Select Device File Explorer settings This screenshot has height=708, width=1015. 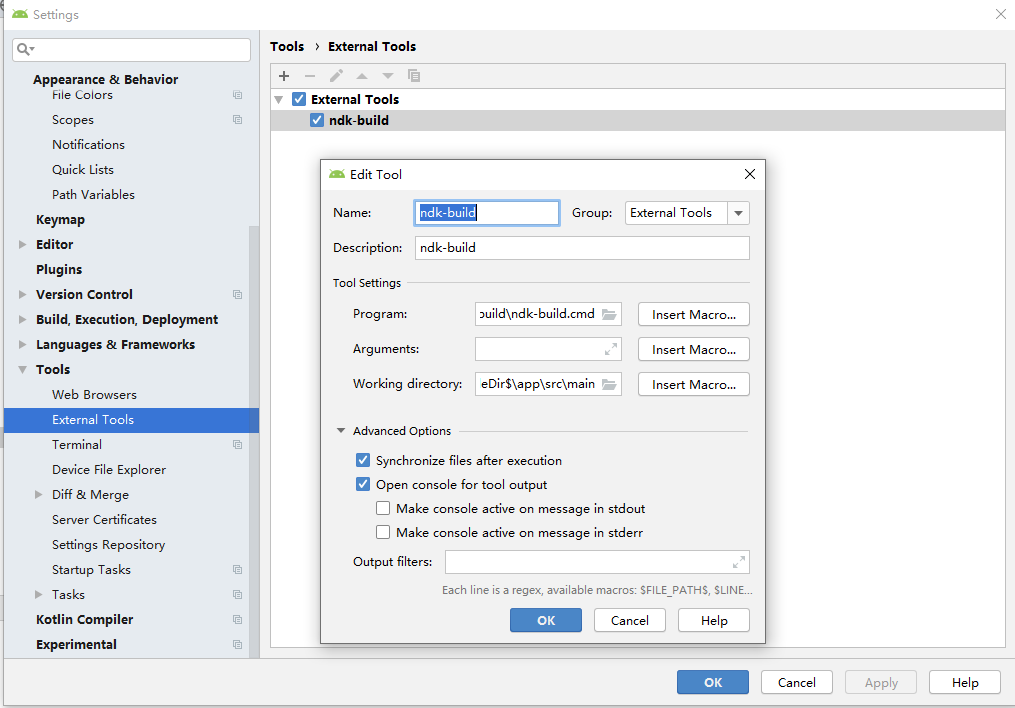pos(109,470)
